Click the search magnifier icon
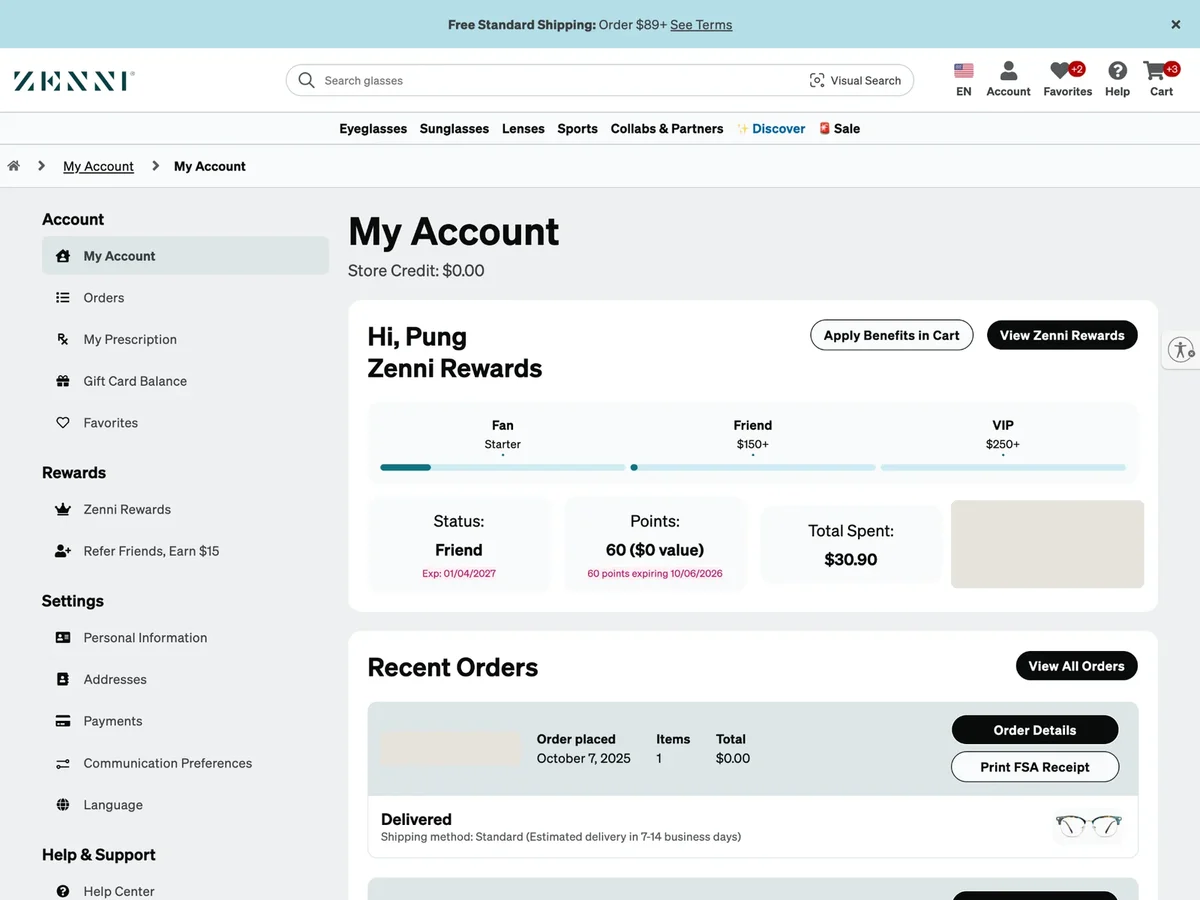Screen dimensions: 1200x900 coord(307,80)
